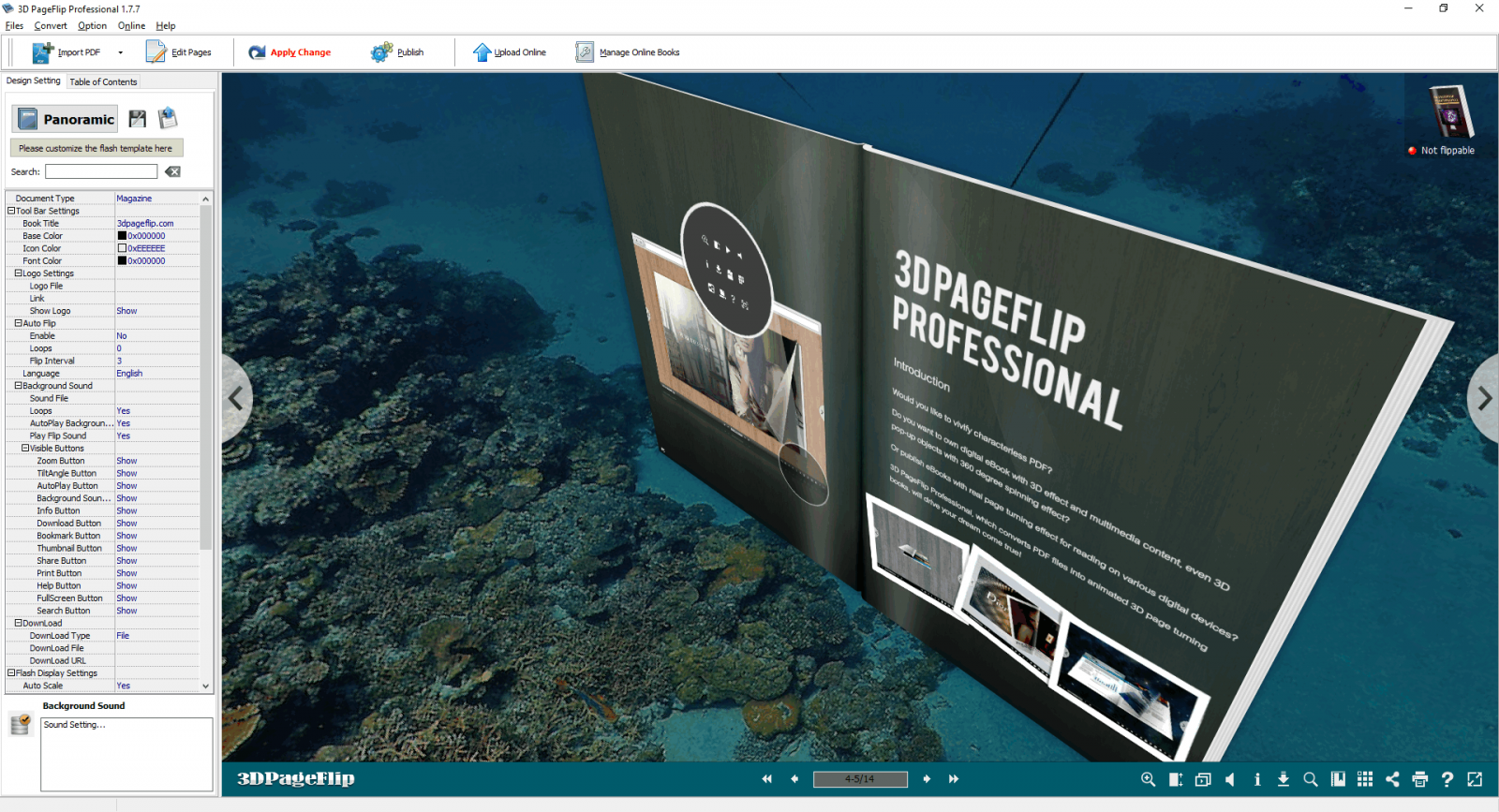Jump to the first page
The image size is (1499, 812).
(x=767, y=779)
